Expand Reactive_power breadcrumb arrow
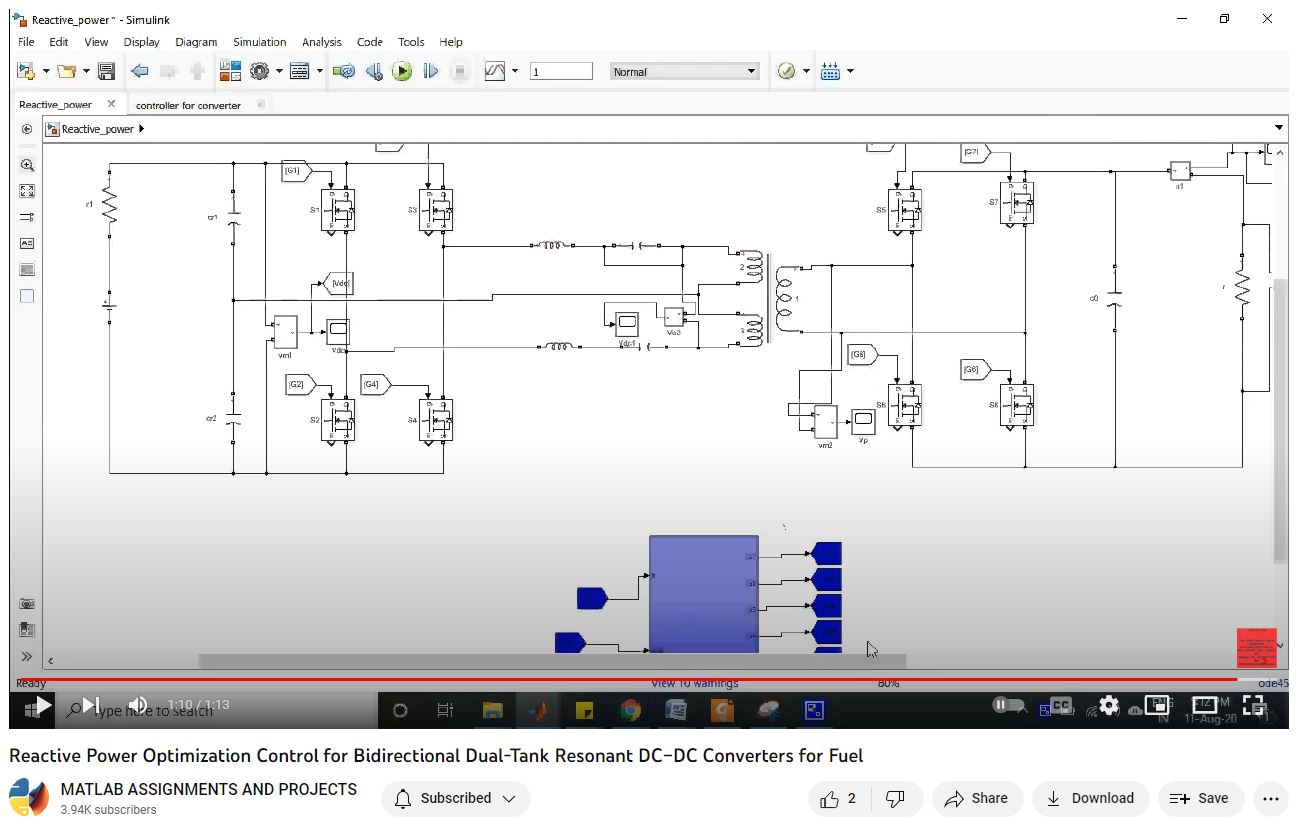This screenshot has width=1297, height=828. 141,129
